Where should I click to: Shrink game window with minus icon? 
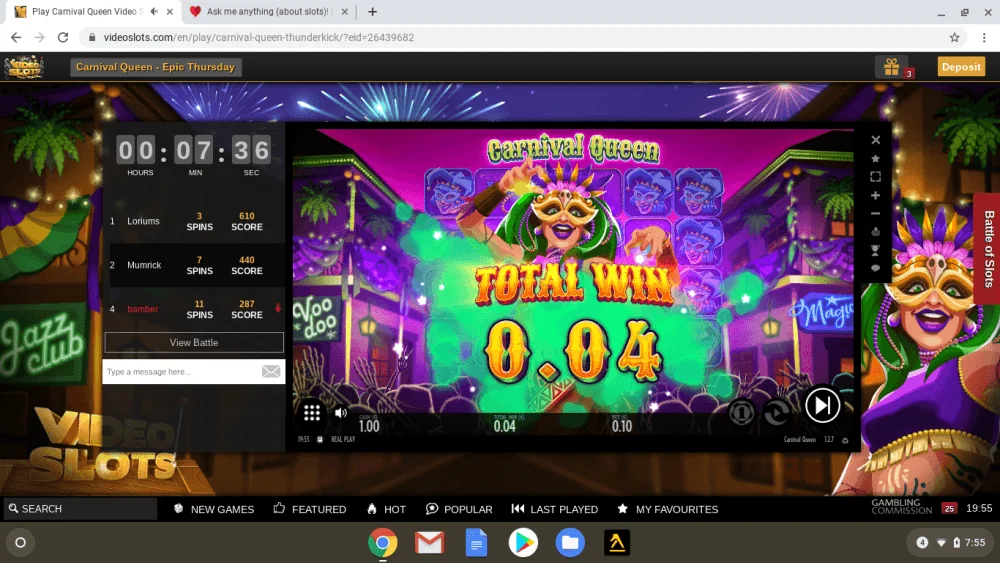[875, 214]
